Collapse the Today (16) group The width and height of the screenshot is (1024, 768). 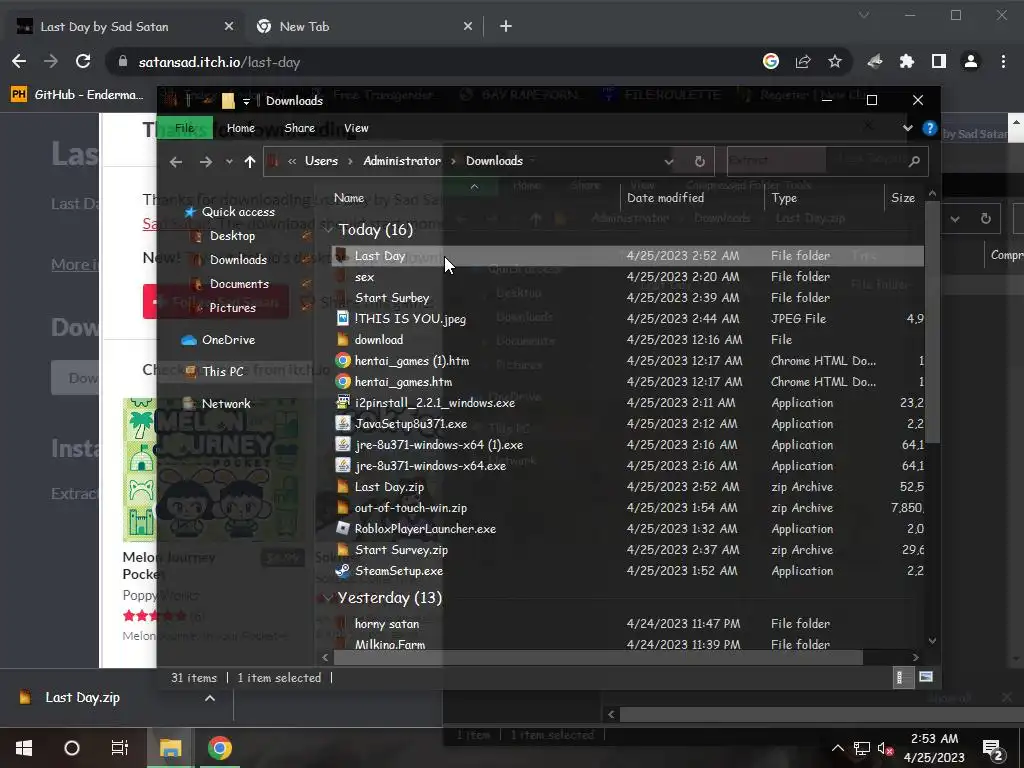328,230
